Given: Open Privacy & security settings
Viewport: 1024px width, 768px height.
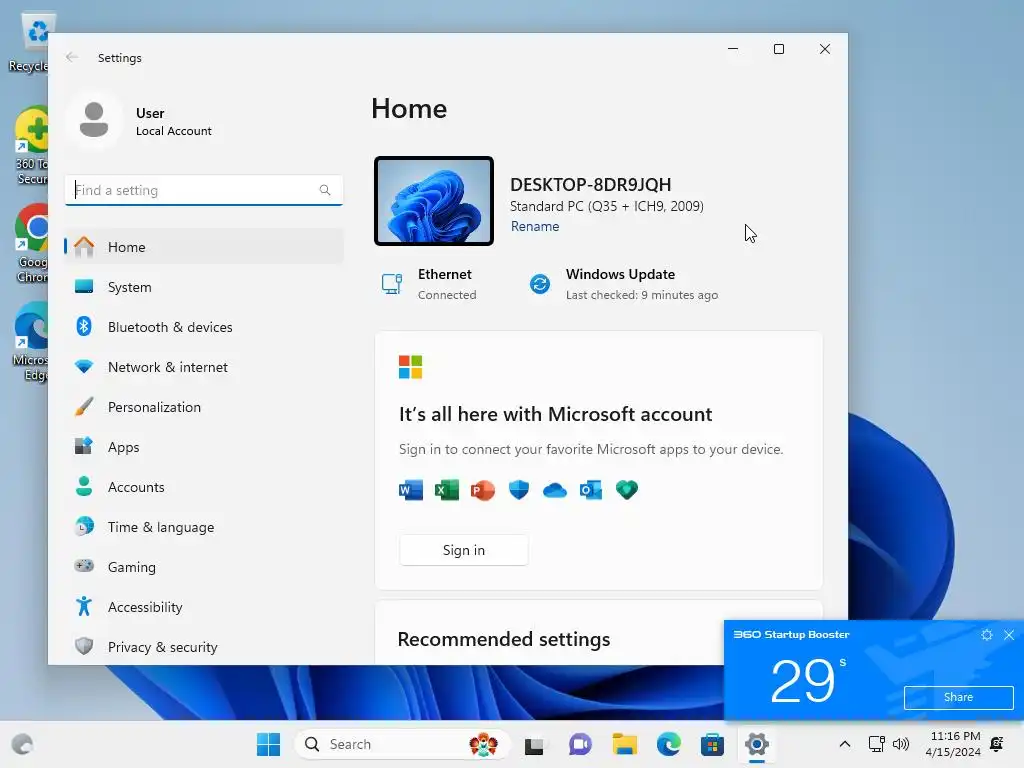Looking at the screenshot, I should (204, 647).
